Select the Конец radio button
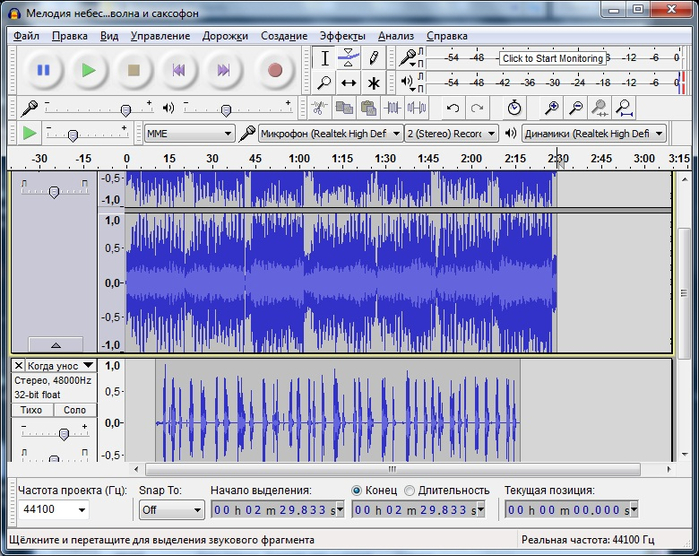This screenshot has height=556, width=699. (x=357, y=490)
